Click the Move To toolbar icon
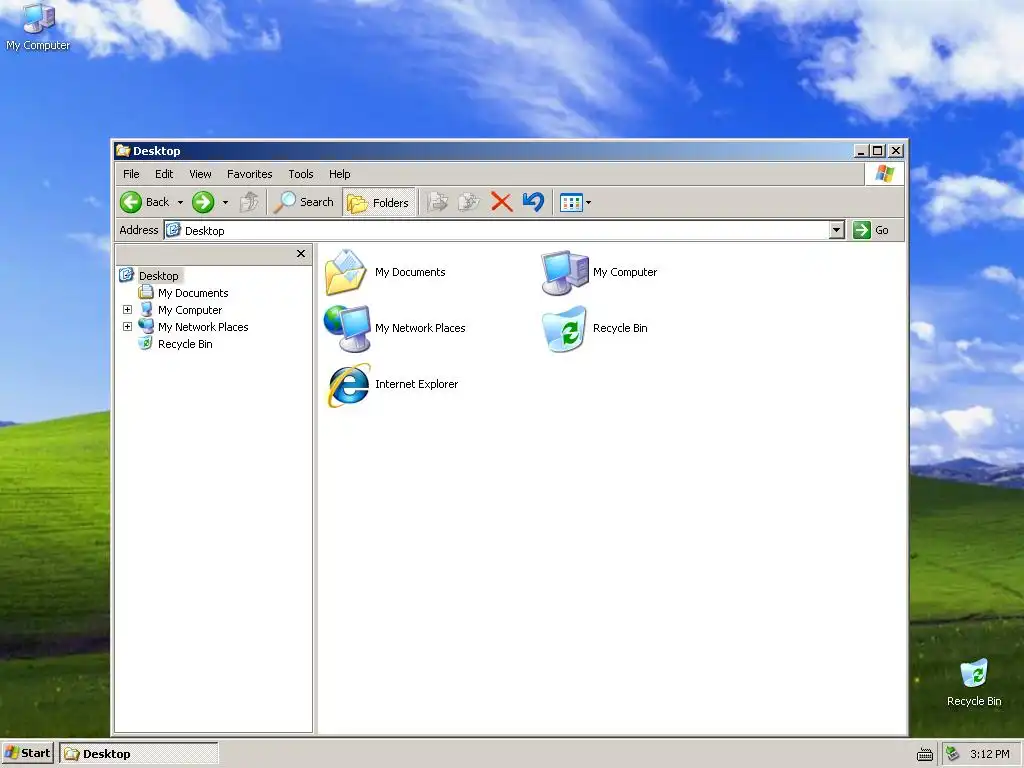Viewport: 1024px width, 768px height. [438, 202]
